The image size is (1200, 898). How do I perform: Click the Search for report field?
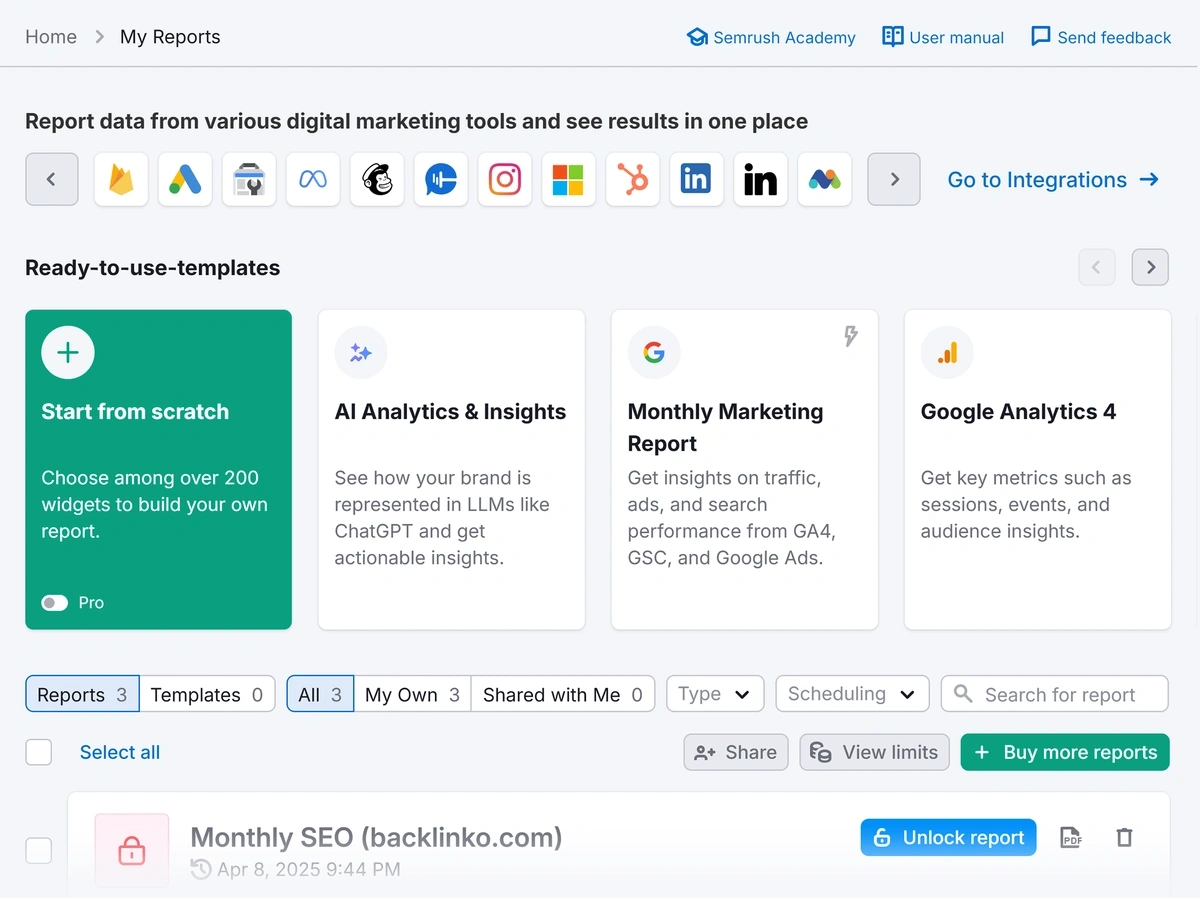1055,694
